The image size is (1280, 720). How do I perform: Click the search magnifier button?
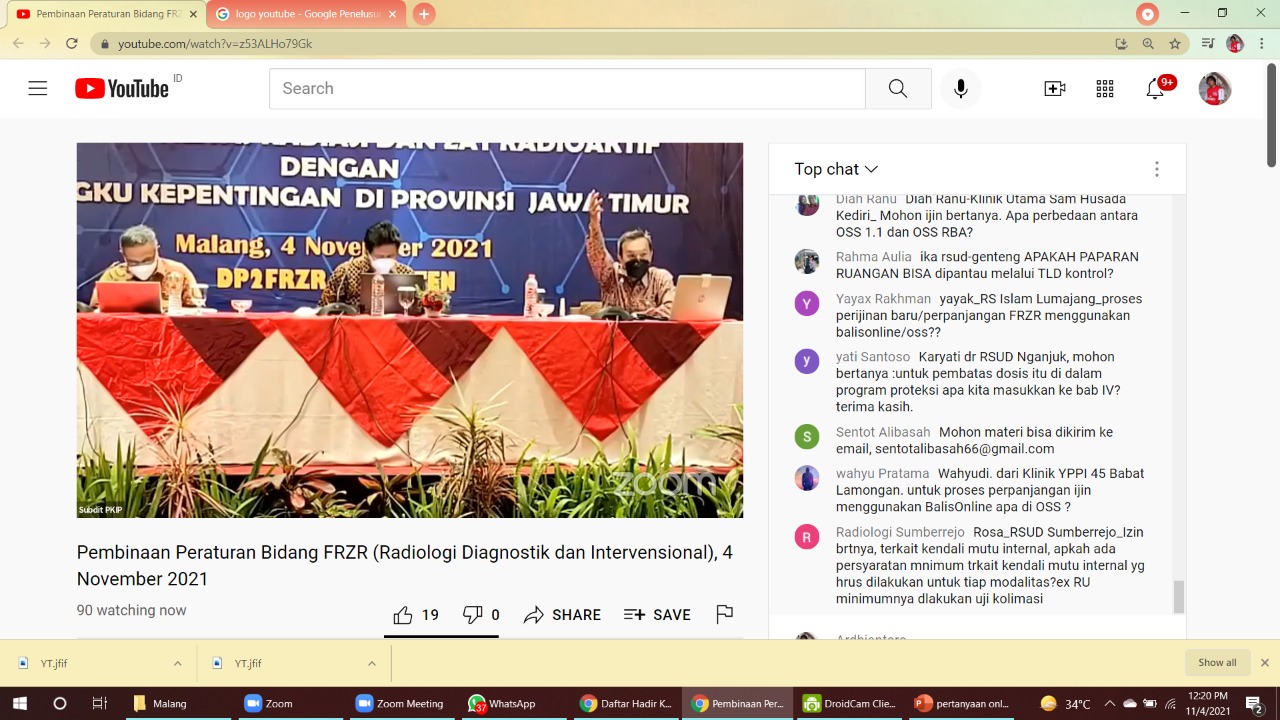pos(898,89)
